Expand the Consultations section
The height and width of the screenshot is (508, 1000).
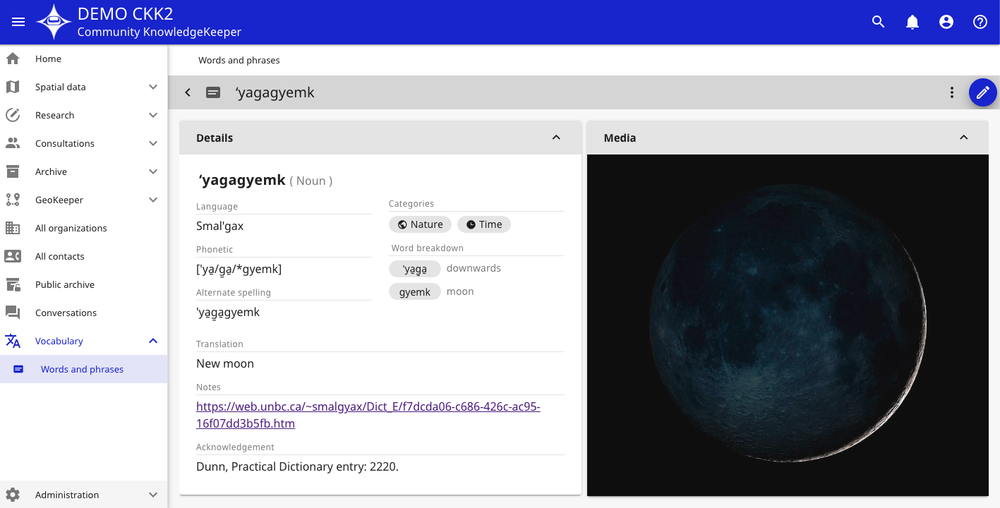153,143
